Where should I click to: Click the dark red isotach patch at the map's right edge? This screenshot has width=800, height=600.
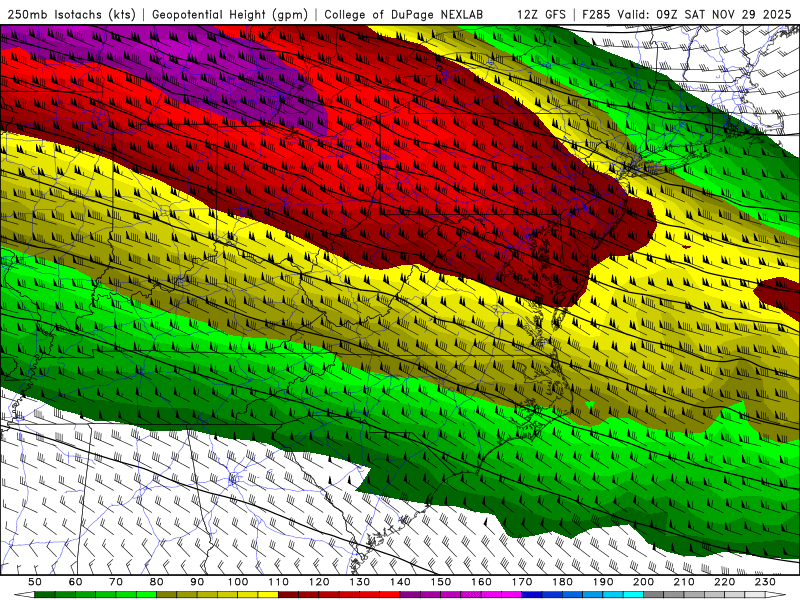[x=780, y=296]
